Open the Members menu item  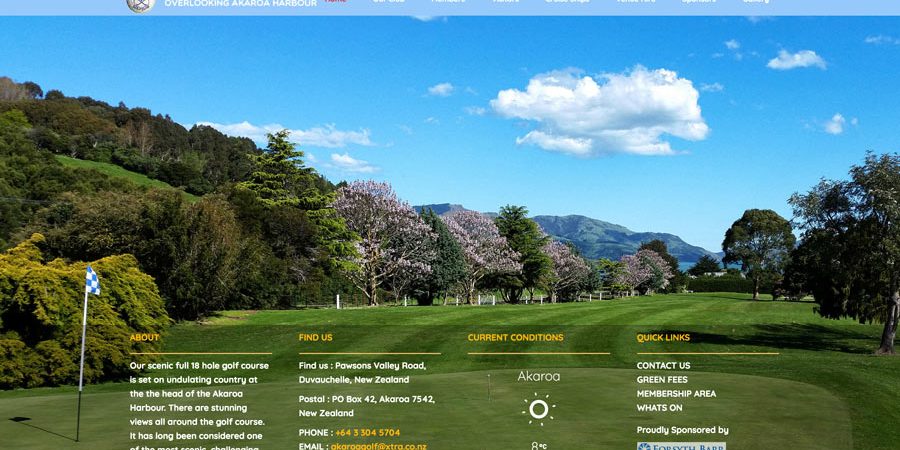pyautogui.click(x=448, y=2)
